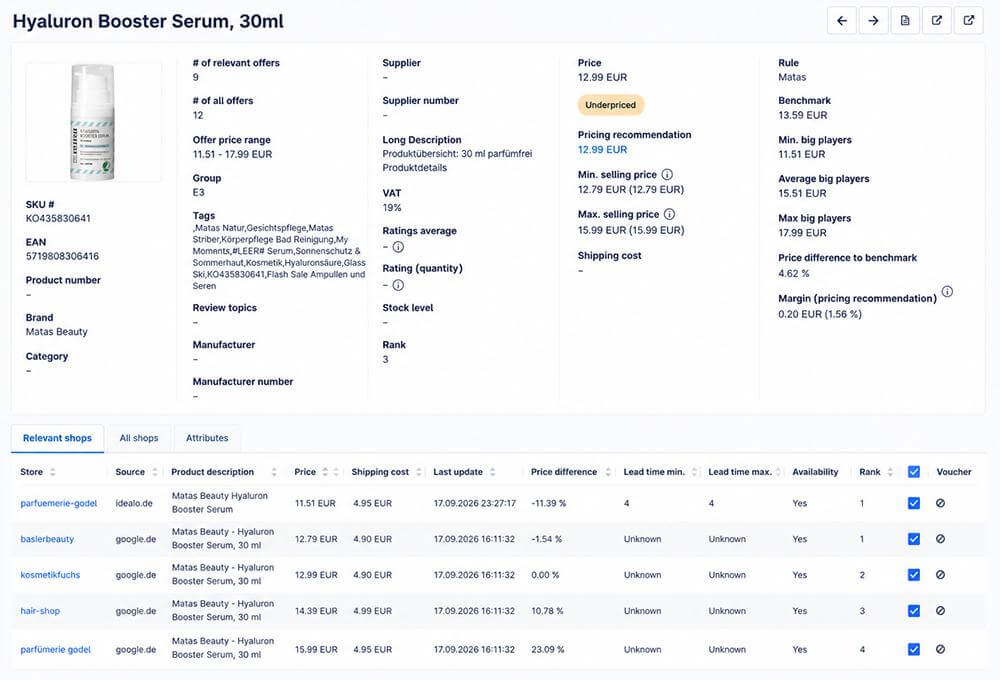Sort table by Source column
The height and width of the screenshot is (680, 1000).
click(x=154, y=472)
